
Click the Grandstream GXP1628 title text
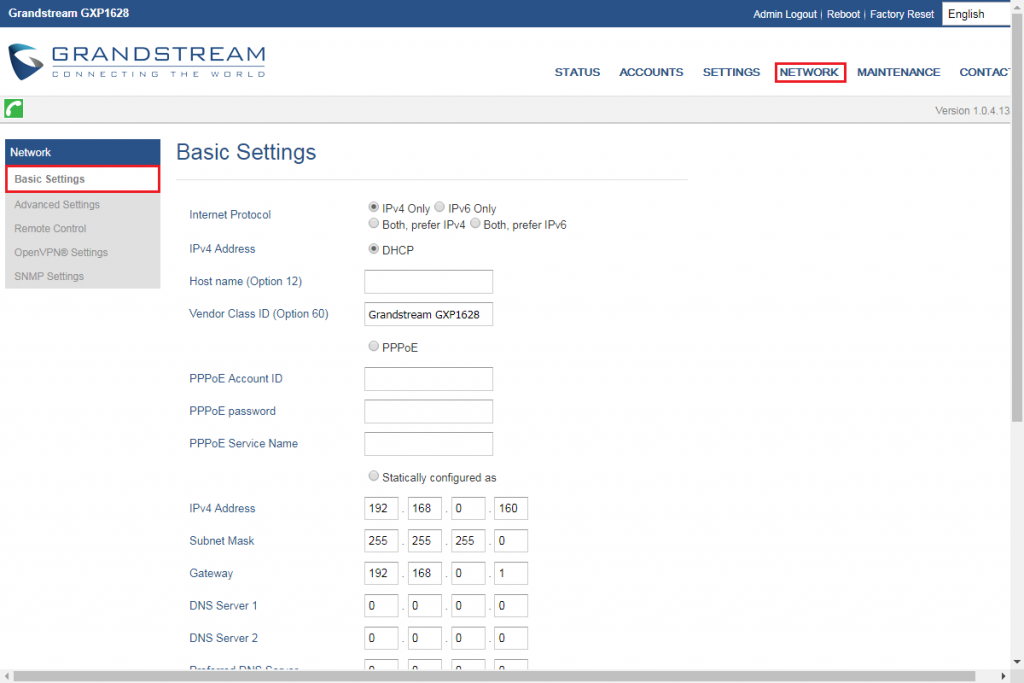[x=69, y=13]
